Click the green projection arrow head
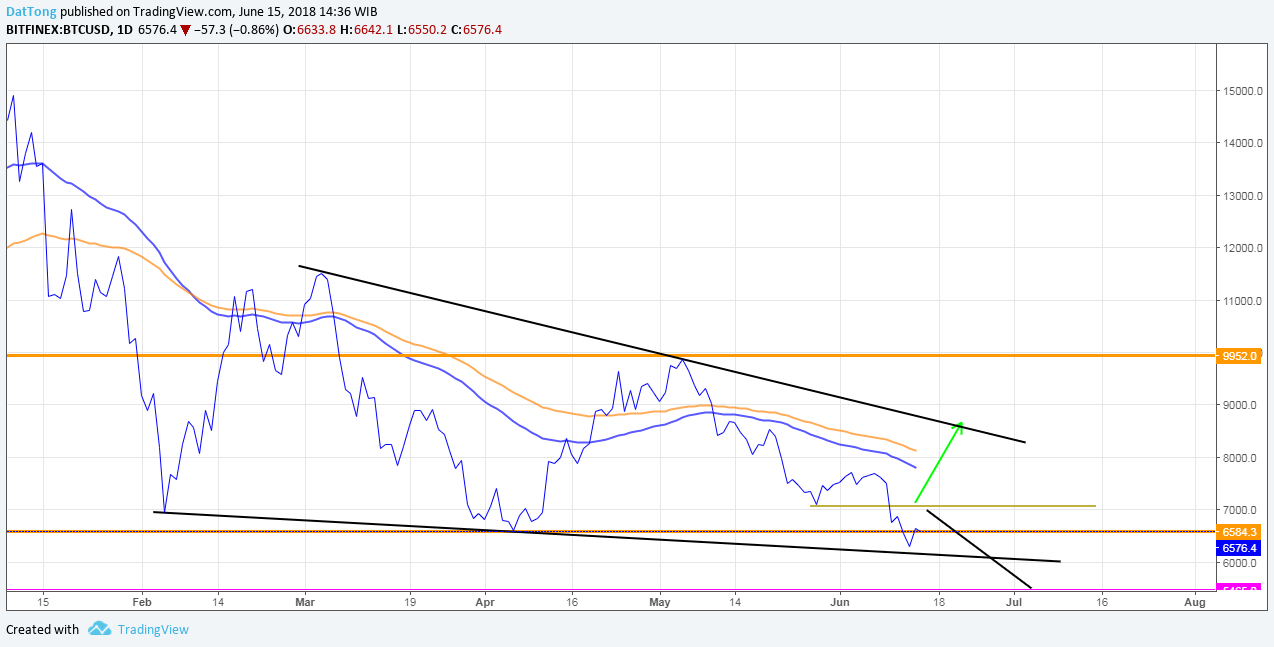This screenshot has height=647, width=1274. (x=959, y=428)
